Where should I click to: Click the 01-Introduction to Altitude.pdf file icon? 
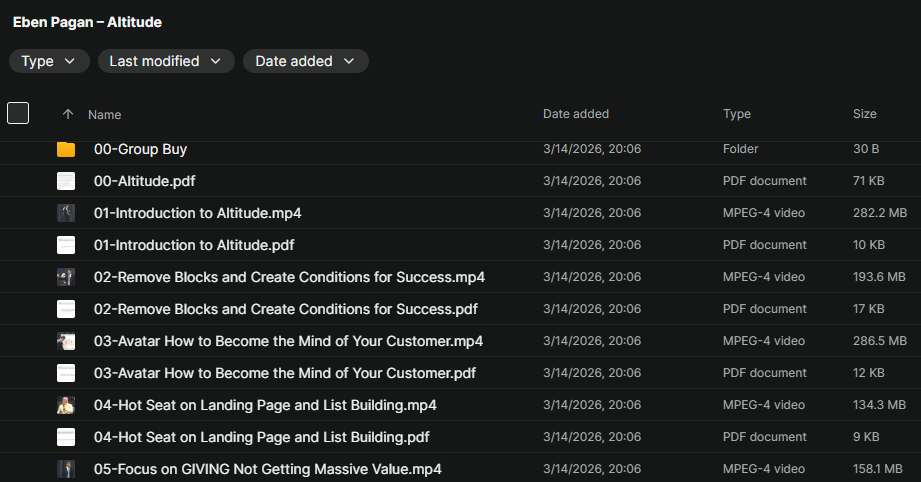point(66,245)
